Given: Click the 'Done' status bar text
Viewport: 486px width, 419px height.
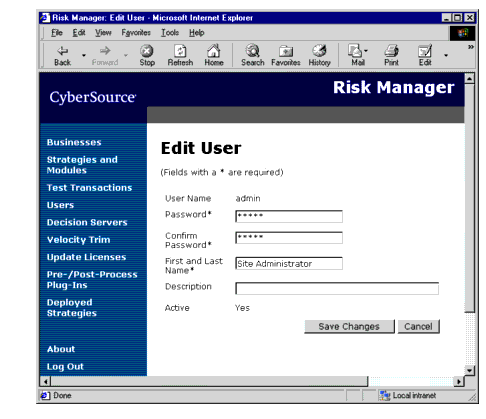Looking at the screenshot, I should click(x=62, y=396).
